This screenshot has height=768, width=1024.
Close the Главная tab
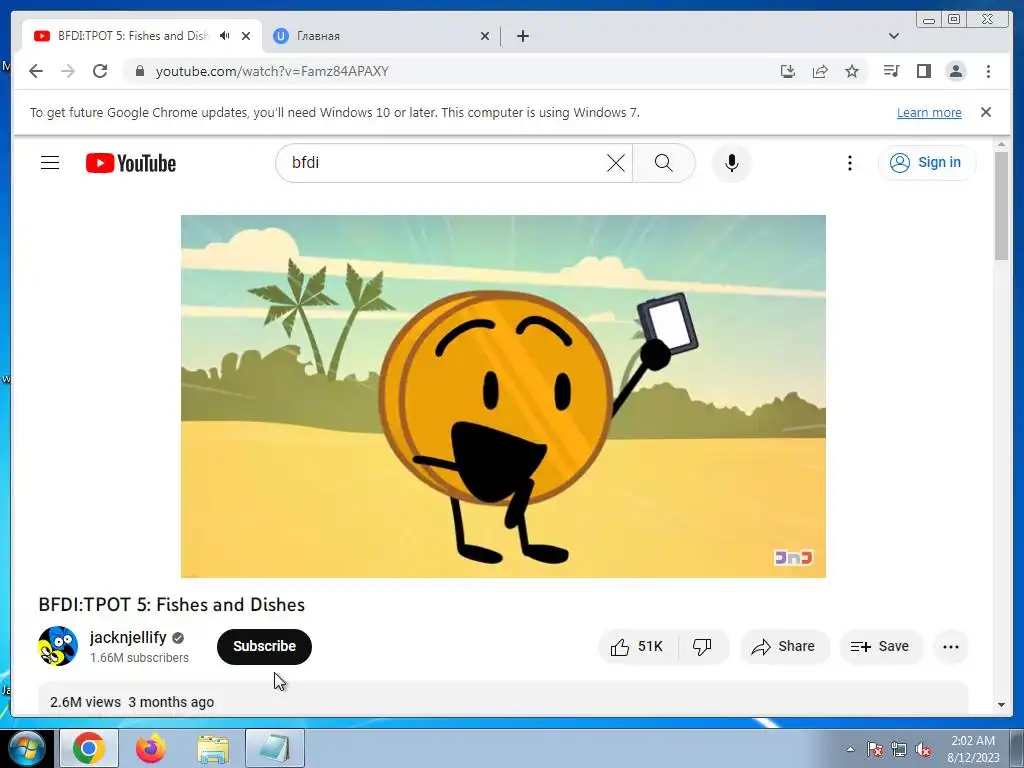tap(485, 36)
